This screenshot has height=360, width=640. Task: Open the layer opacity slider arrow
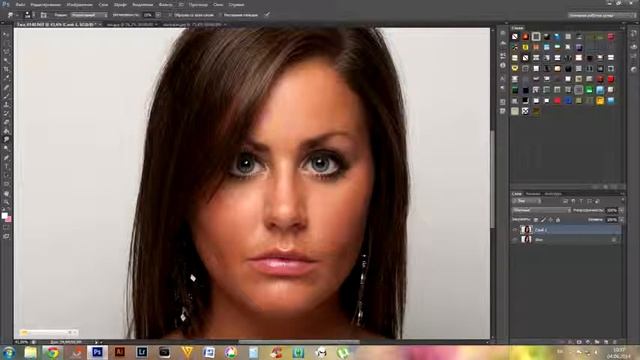(x=621, y=210)
